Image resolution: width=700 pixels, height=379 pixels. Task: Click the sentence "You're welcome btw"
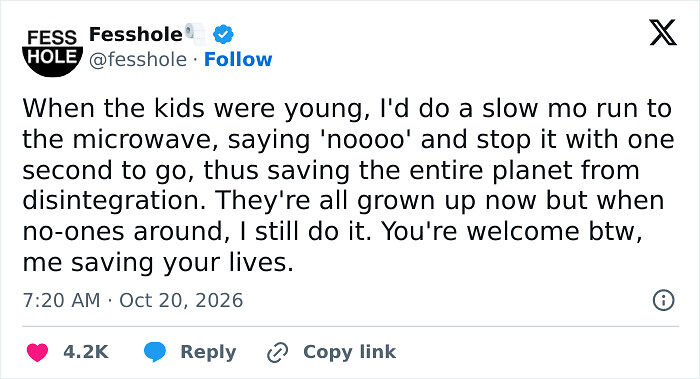511,231
